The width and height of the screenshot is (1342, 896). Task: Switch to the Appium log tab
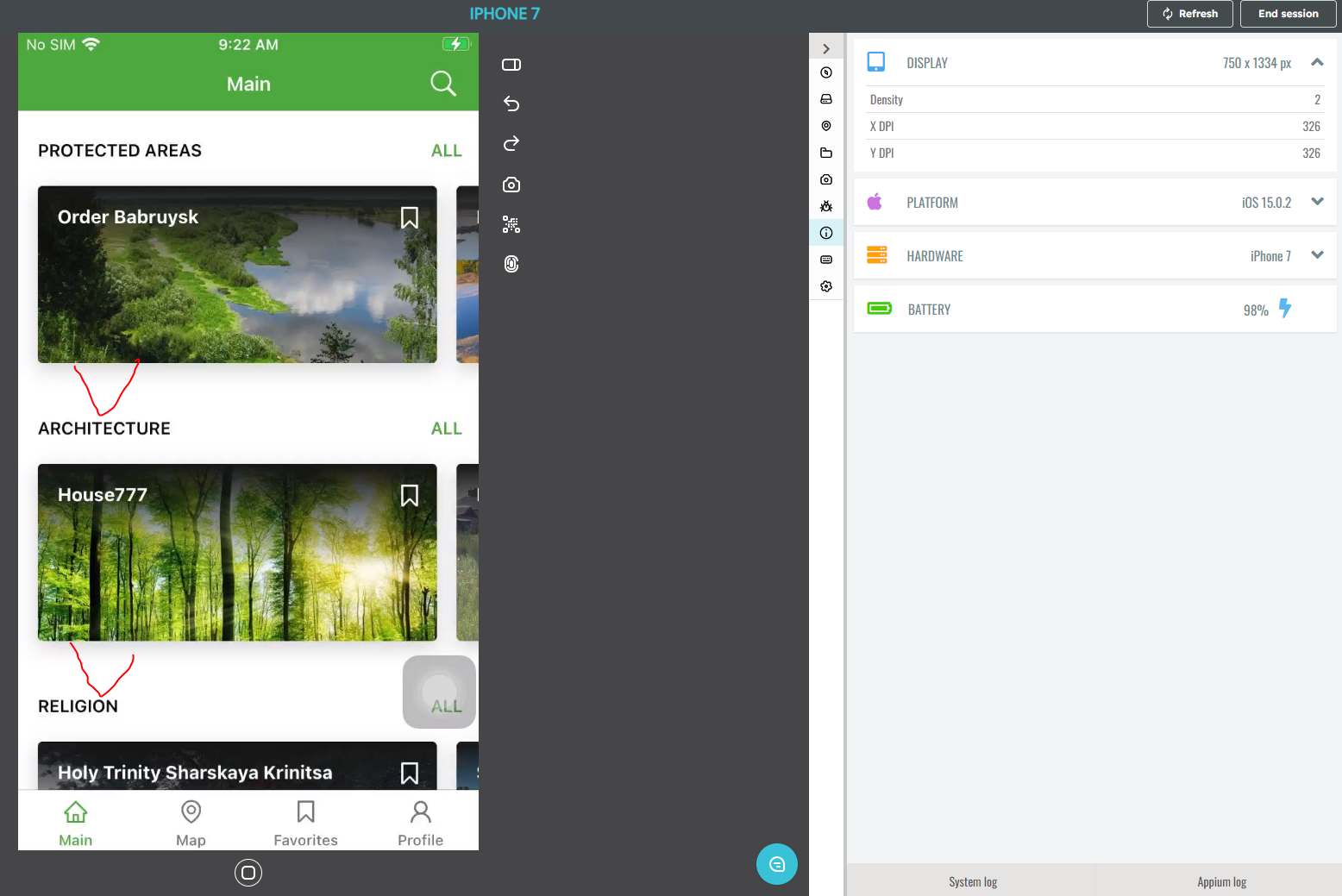(x=1221, y=880)
